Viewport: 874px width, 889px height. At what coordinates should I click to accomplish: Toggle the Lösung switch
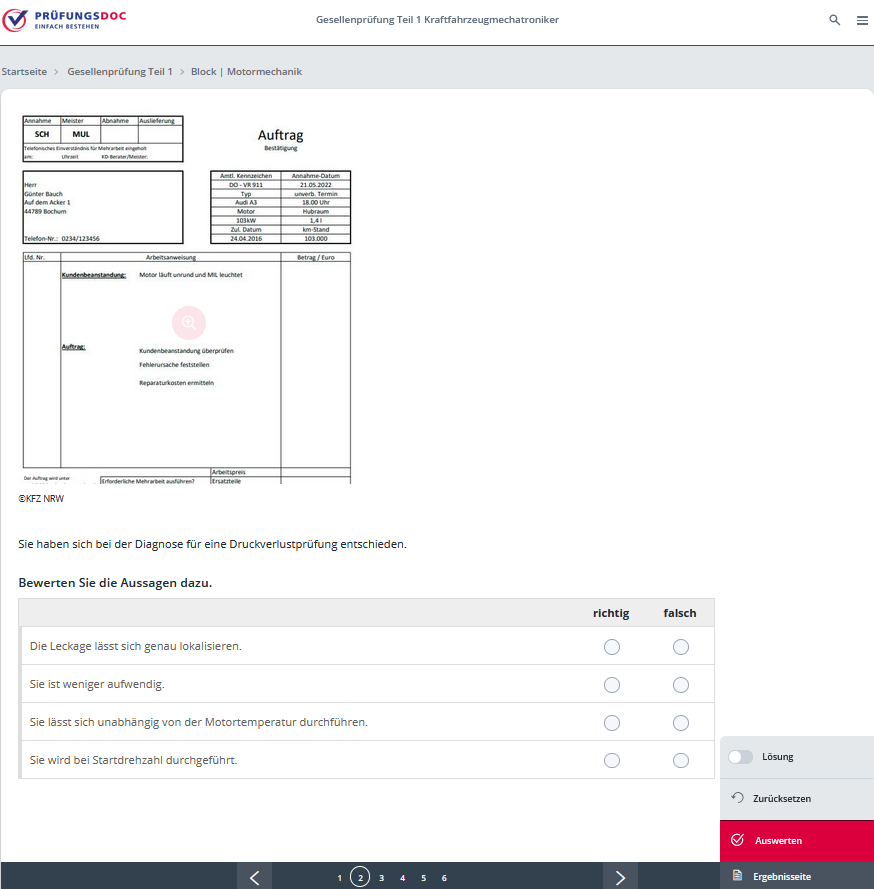point(740,757)
